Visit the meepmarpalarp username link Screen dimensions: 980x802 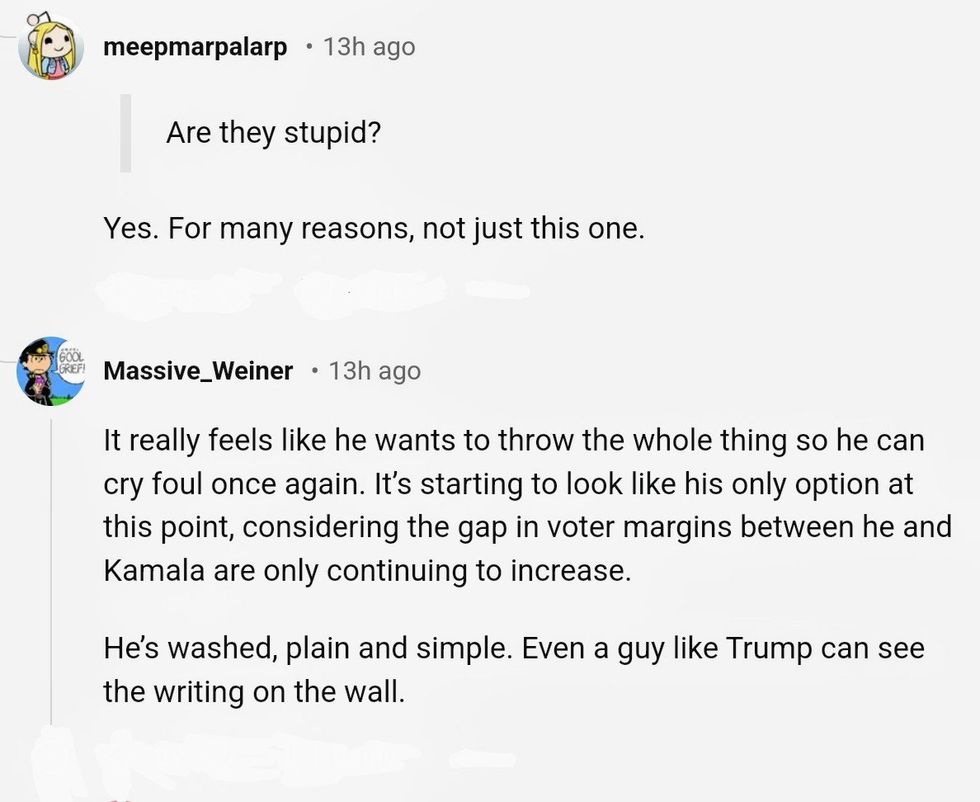click(x=195, y=47)
